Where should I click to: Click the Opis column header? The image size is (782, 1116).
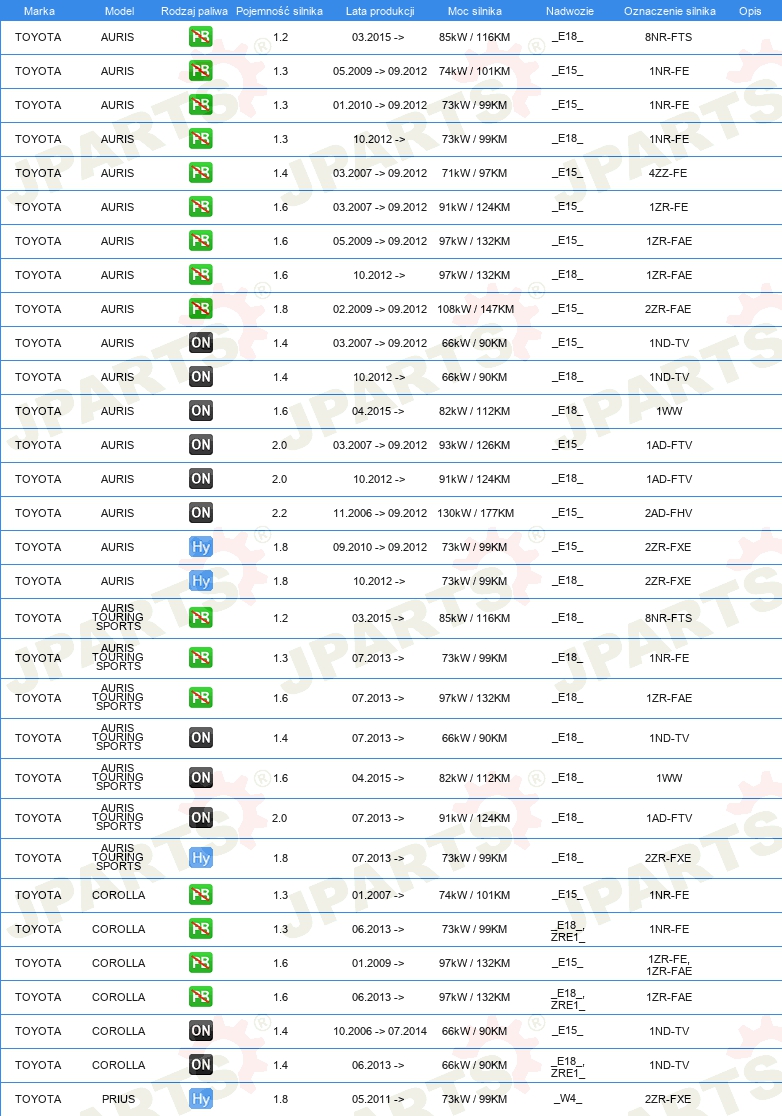pyautogui.click(x=750, y=11)
